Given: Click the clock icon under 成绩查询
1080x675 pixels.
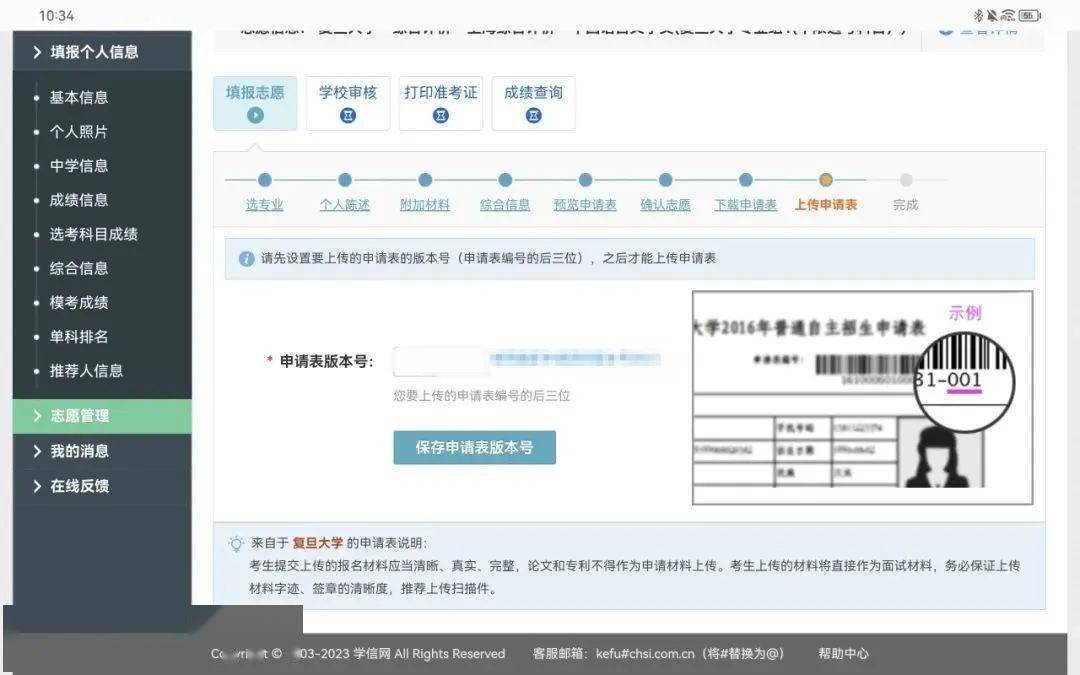Looking at the screenshot, I should click(534, 113).
